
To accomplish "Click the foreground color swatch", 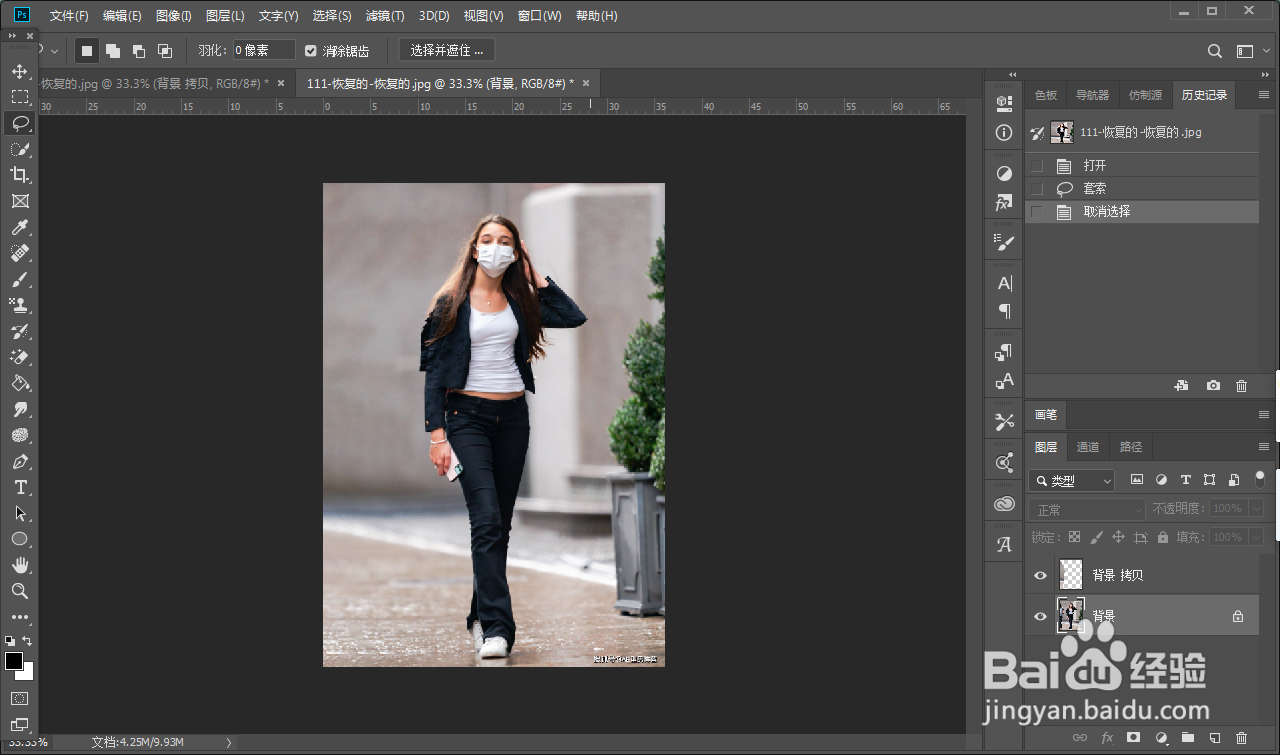I will pyautogui.click(x=14, y=661).
